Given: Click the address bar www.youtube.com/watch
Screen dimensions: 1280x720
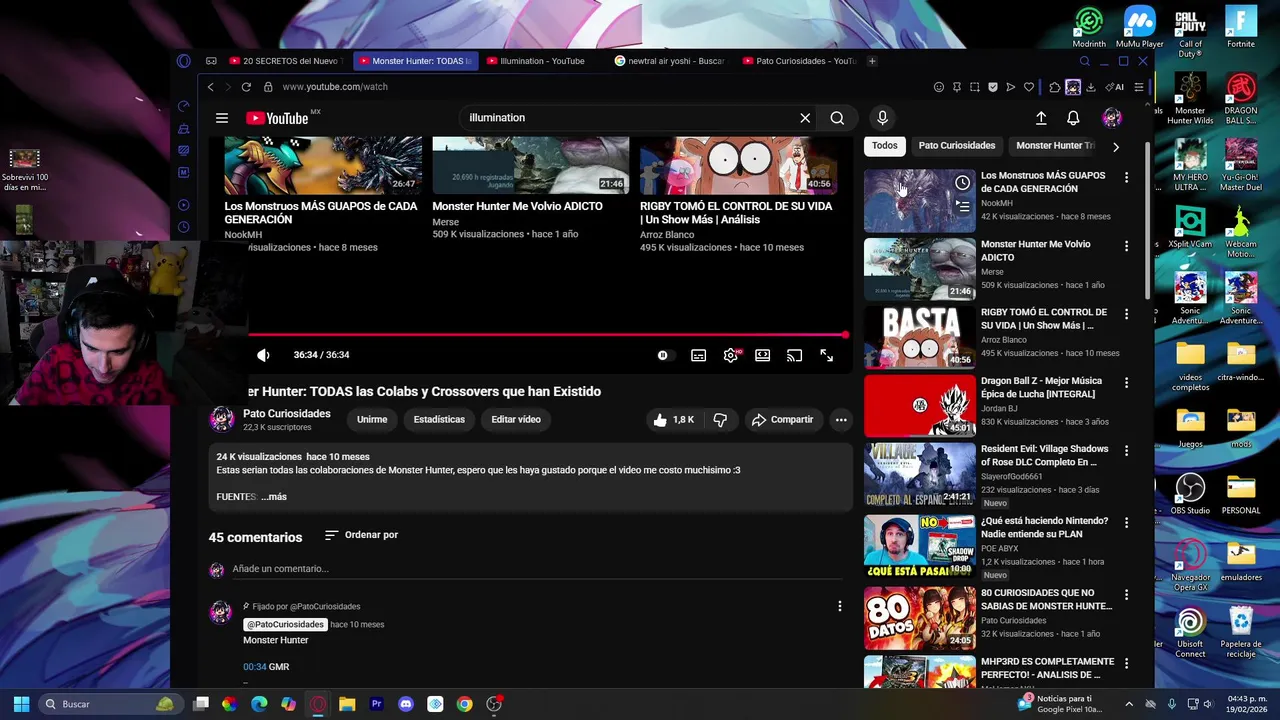Looking at the screenshot, I should pyautogui.click(x=335, y=87).
